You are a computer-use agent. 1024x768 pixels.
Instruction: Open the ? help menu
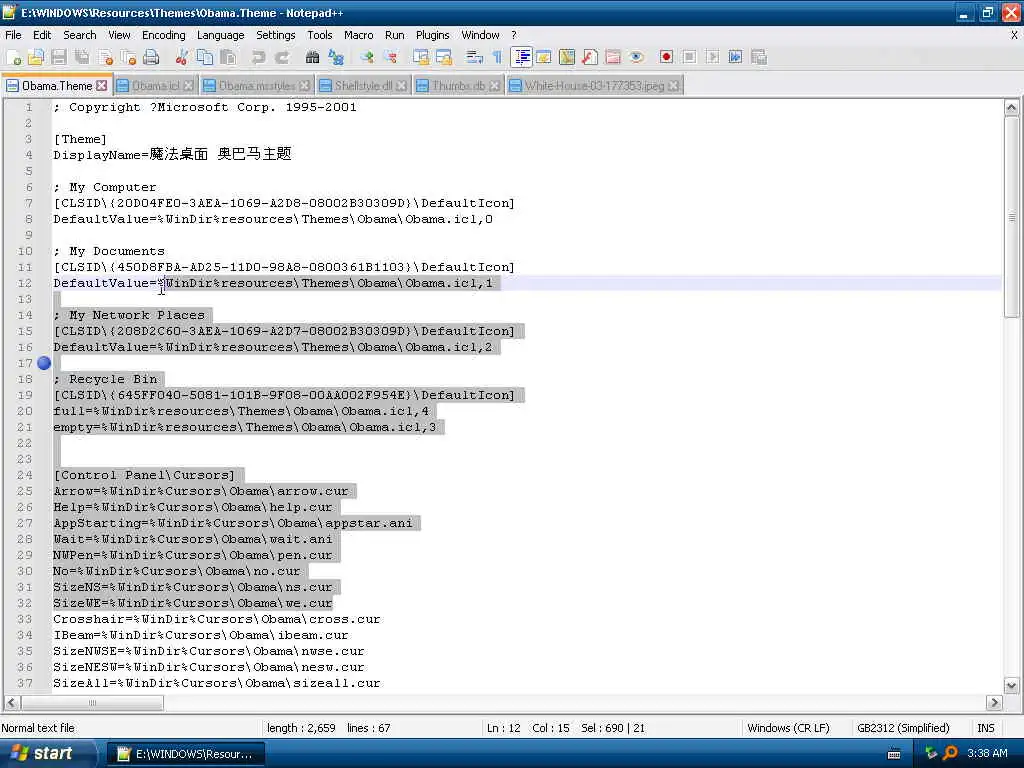pos(514,35)
